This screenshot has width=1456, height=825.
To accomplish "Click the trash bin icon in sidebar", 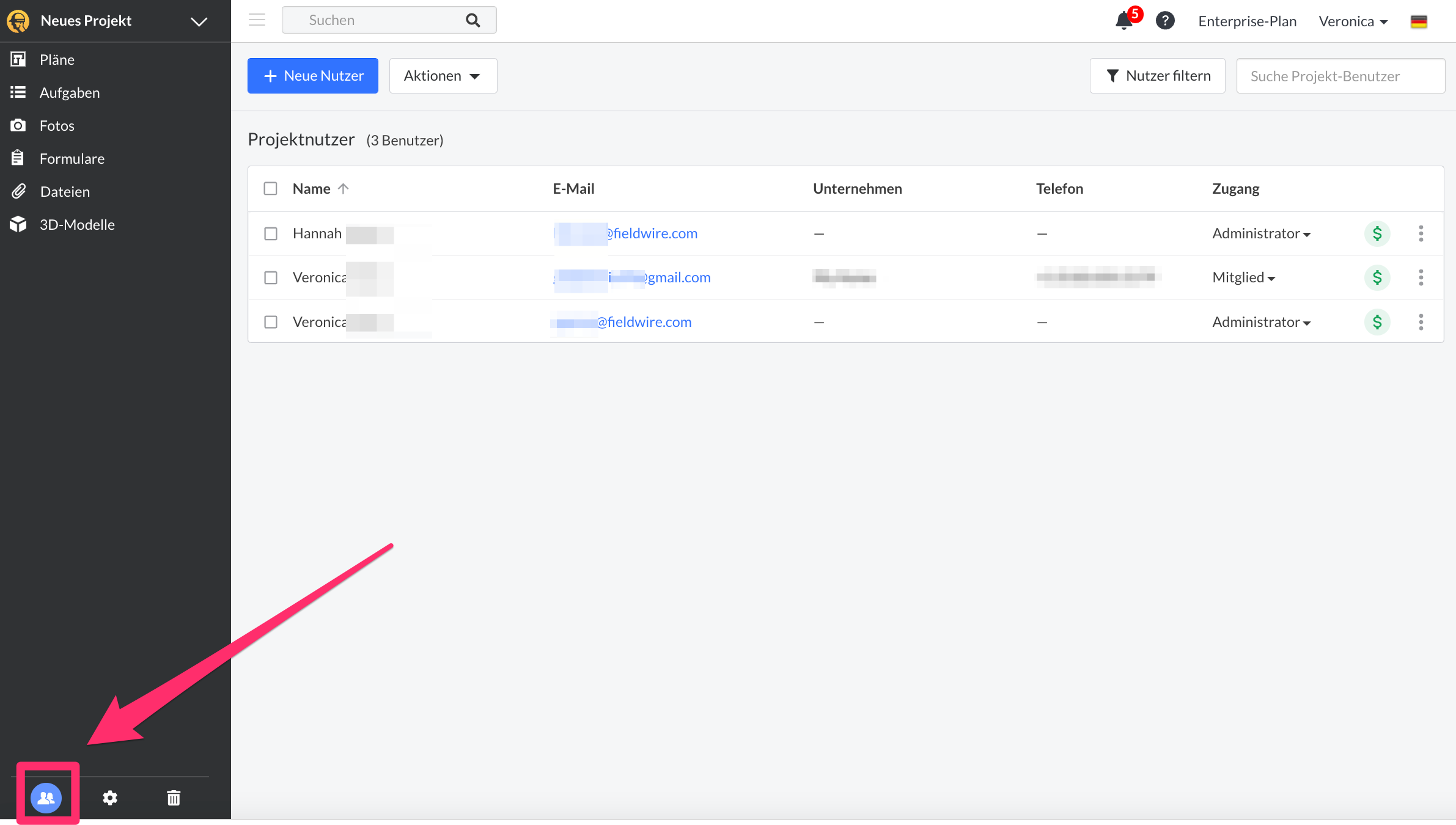I will point(174,798).
